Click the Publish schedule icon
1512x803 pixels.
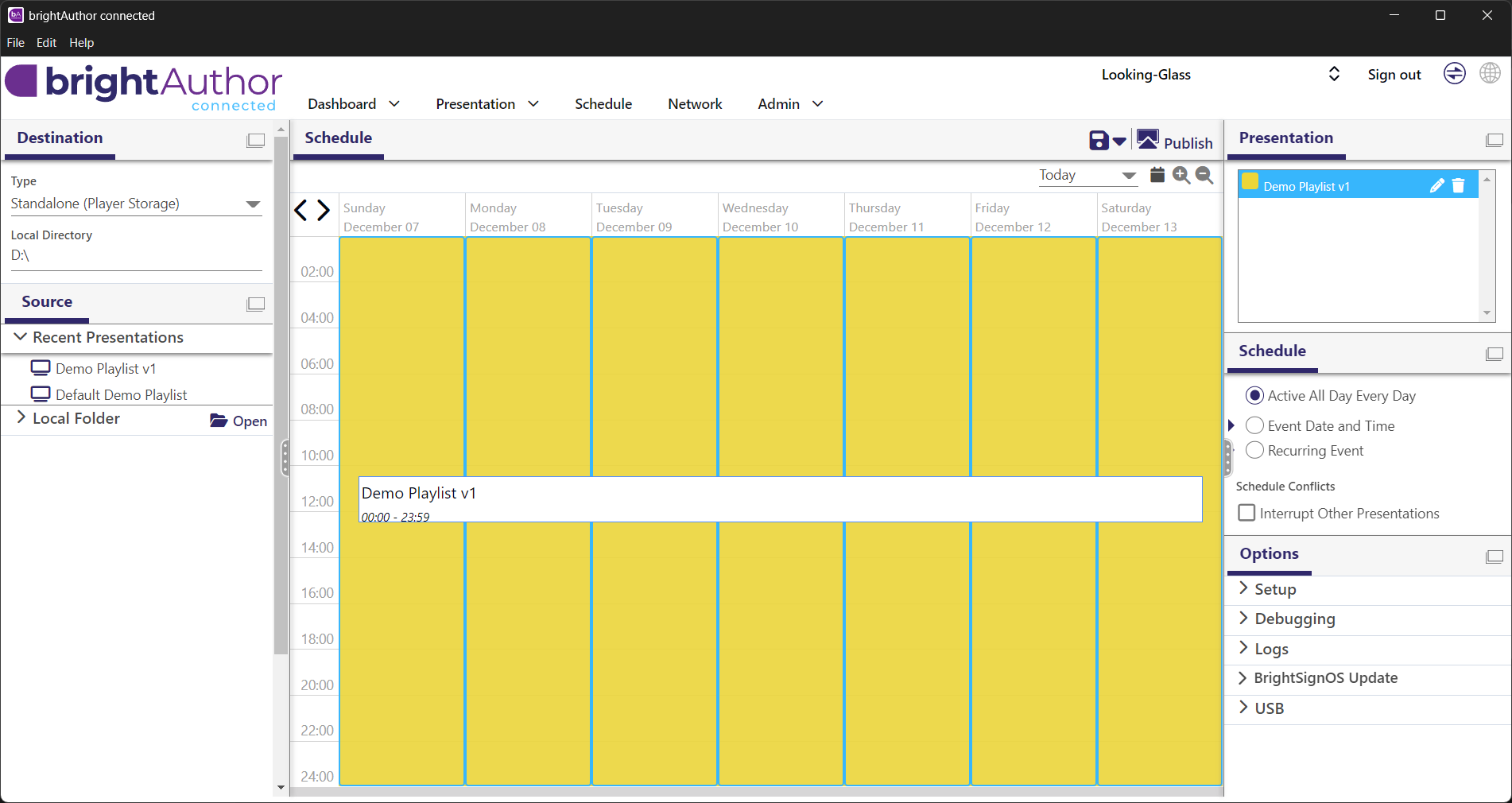point(1147,141)
